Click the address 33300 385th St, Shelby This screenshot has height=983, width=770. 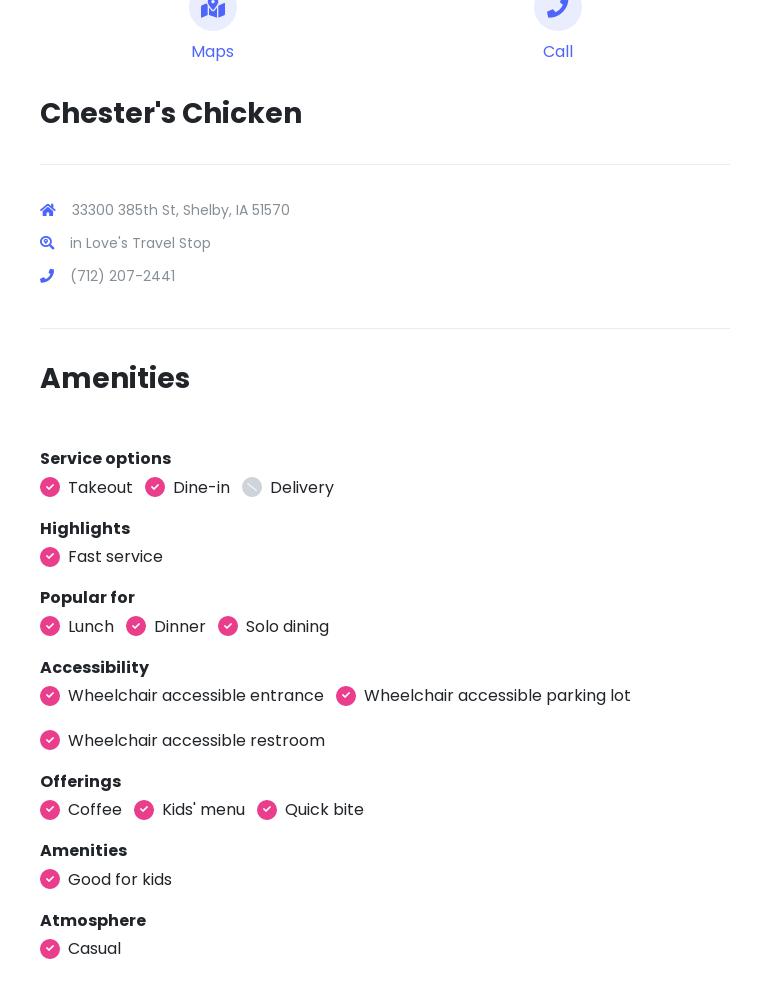coord(181,210)
